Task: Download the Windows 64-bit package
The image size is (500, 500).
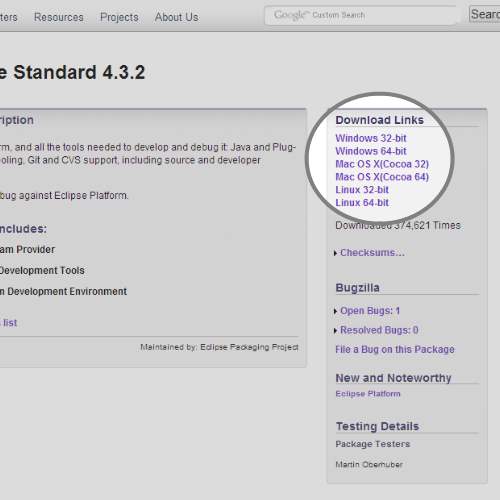Action: pyautogui.click(x=371, y=151)
